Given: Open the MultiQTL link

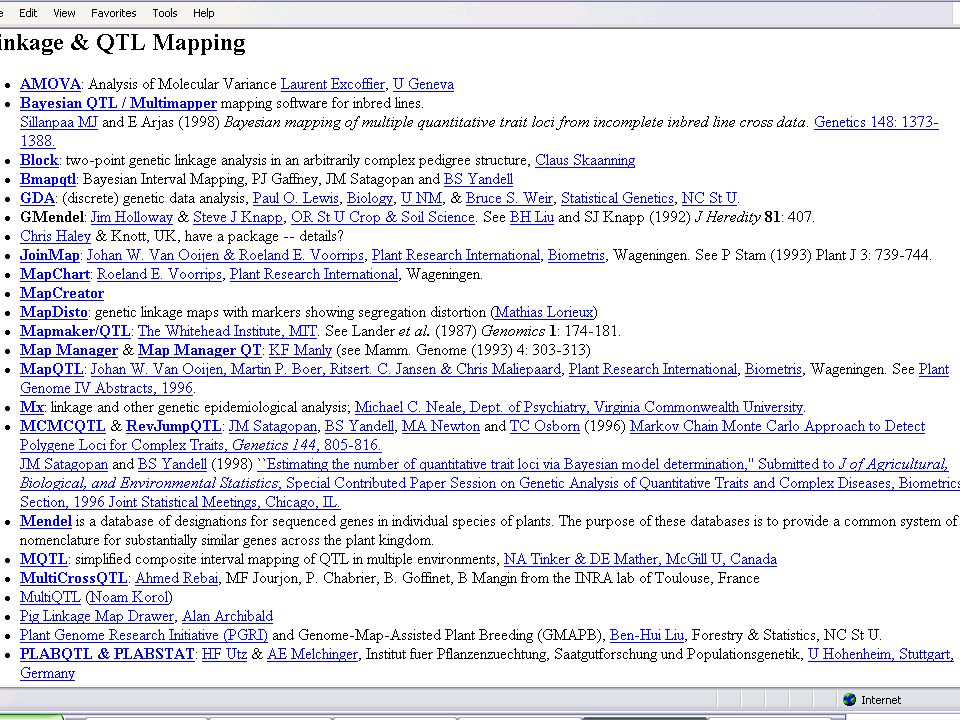Looking at the screenshot, I should 50,597.
